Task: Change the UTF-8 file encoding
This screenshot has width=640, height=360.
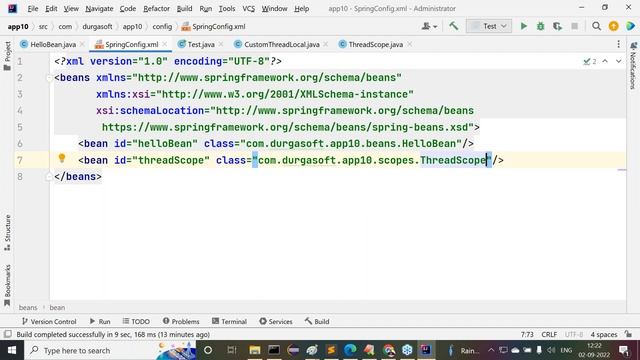Action: pyautogui.click(x=574, y=334)
